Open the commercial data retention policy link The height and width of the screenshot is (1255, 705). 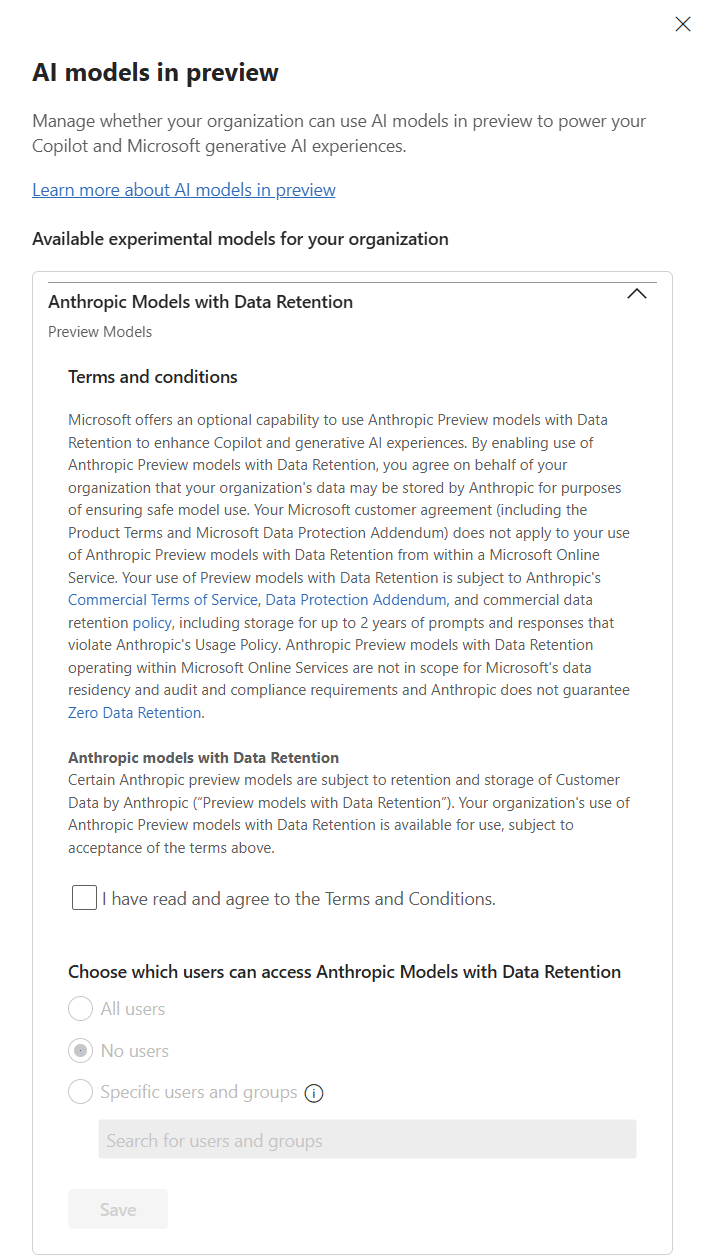pos(152,622)
